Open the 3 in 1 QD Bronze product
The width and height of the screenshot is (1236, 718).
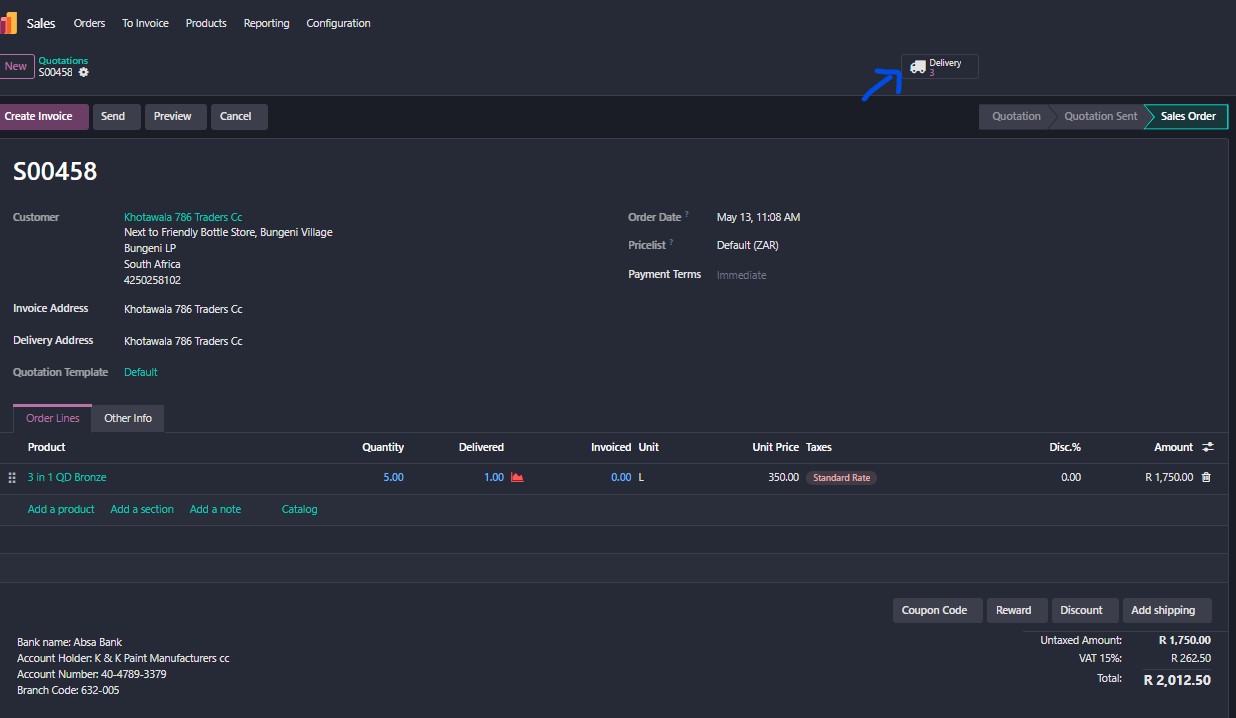pos(67,477)
